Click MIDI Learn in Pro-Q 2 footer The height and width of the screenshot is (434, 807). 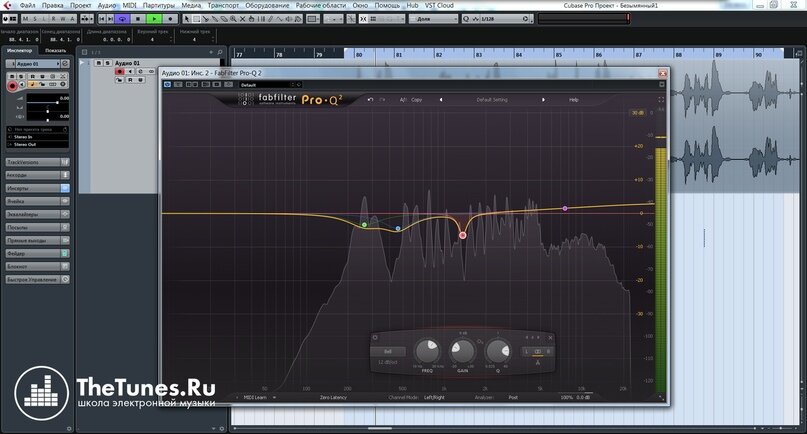tap(255, 397)
